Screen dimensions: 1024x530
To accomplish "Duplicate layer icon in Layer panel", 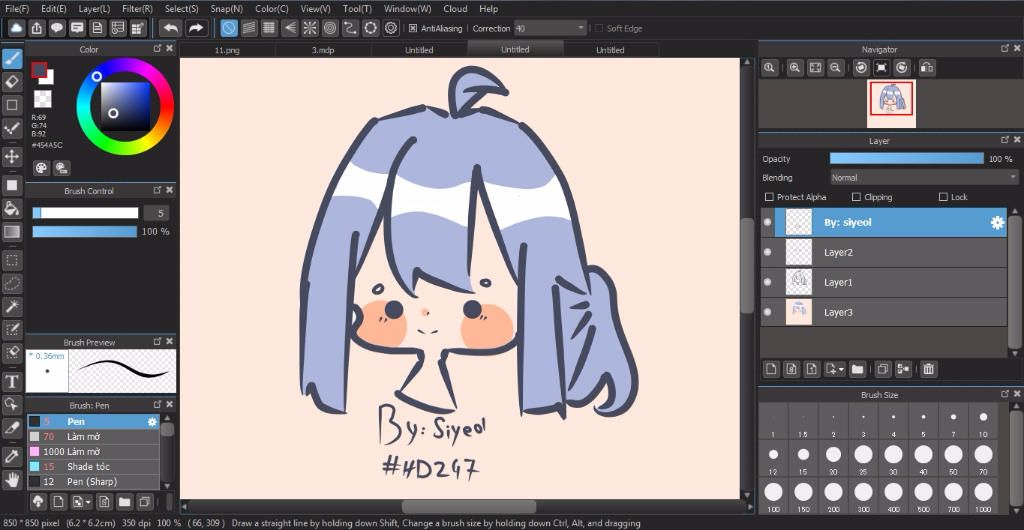I will [882, 369].
